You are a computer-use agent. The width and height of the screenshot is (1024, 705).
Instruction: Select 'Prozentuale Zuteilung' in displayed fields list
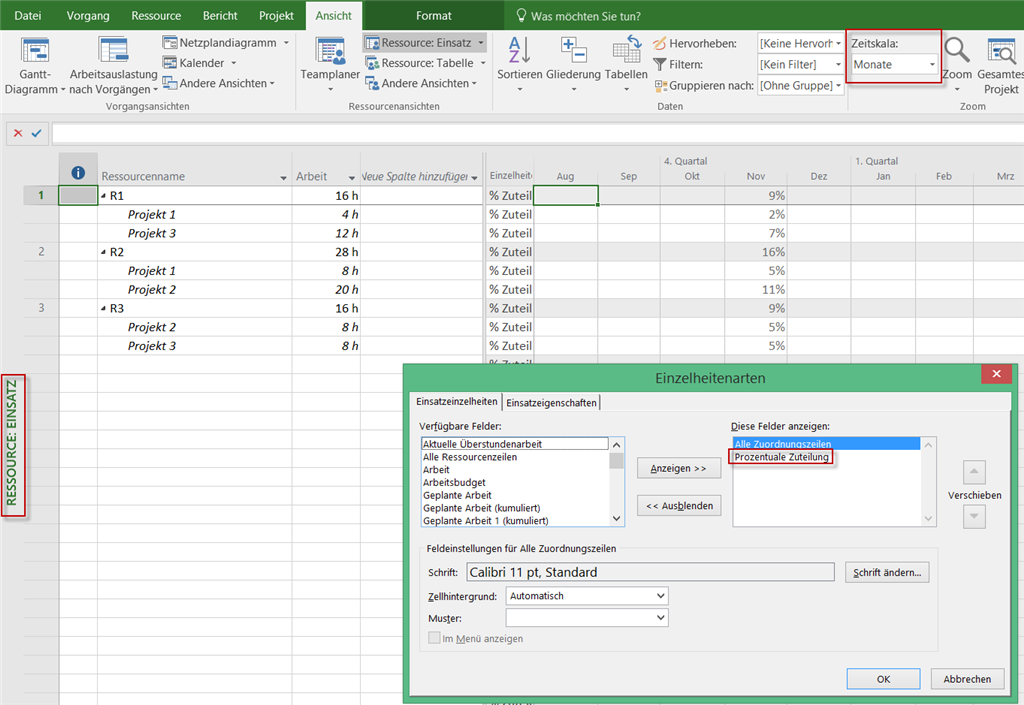tap(781, 457)
